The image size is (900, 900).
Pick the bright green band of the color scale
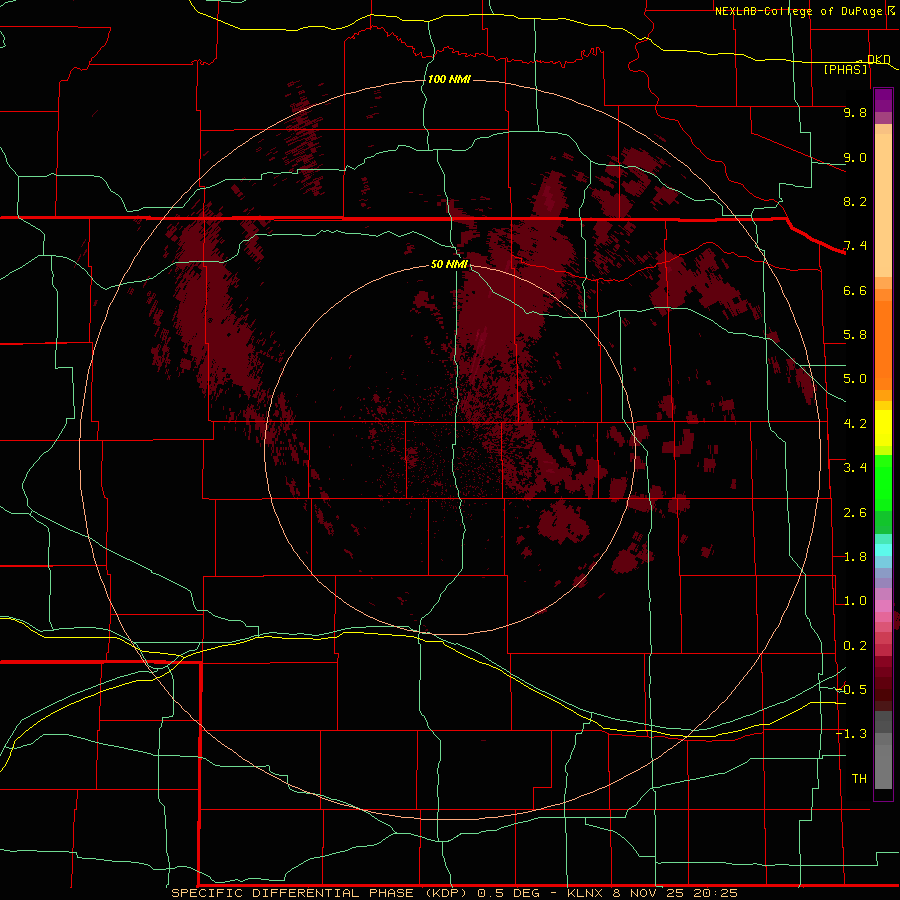tap(883, 482)
